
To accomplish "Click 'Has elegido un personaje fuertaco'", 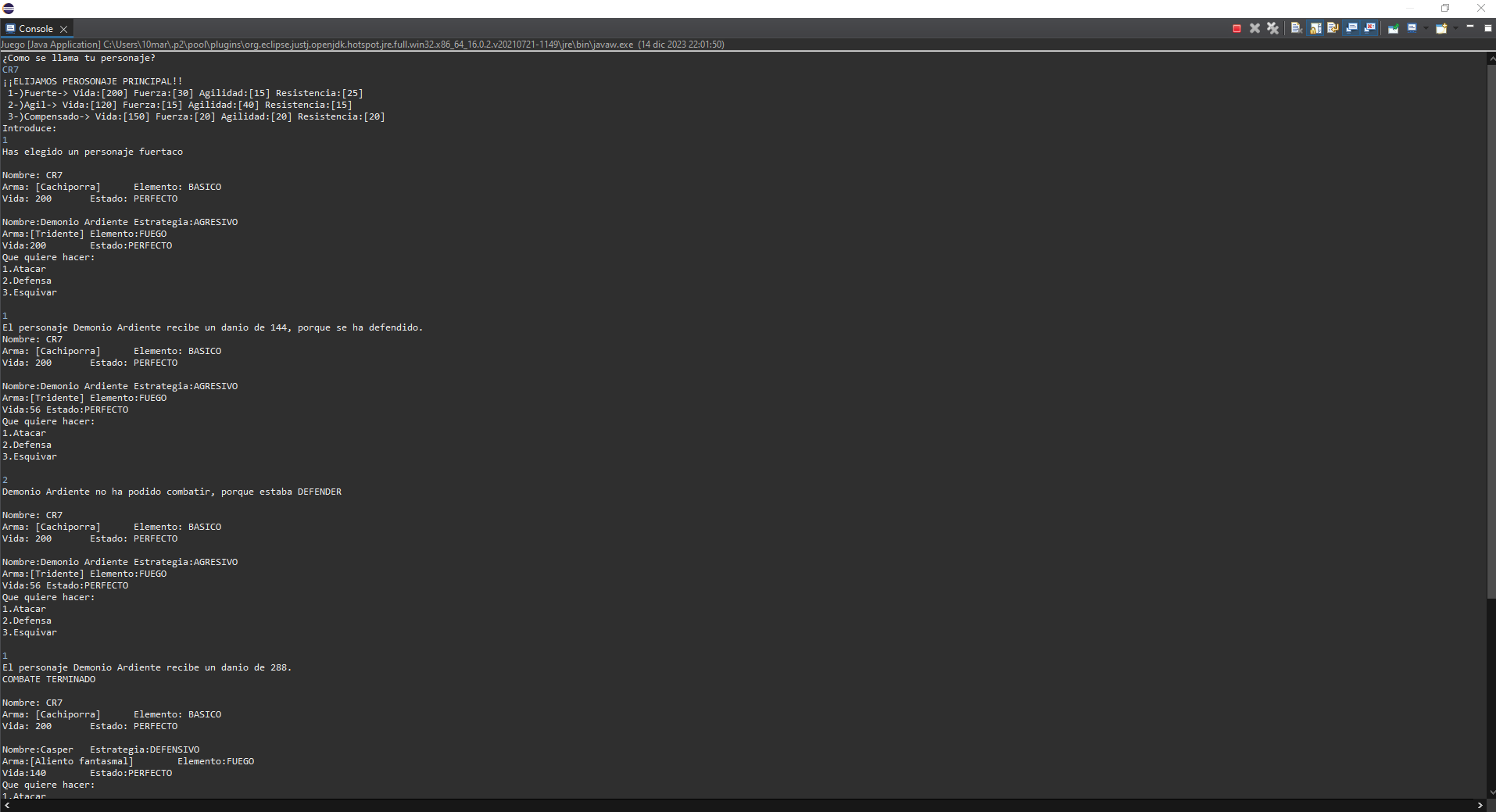I will pyautogui.click(x=92, y=152).
